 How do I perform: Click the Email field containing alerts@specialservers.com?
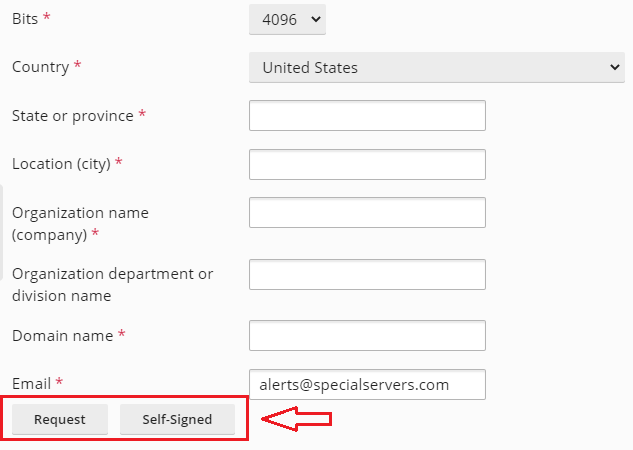367,384
